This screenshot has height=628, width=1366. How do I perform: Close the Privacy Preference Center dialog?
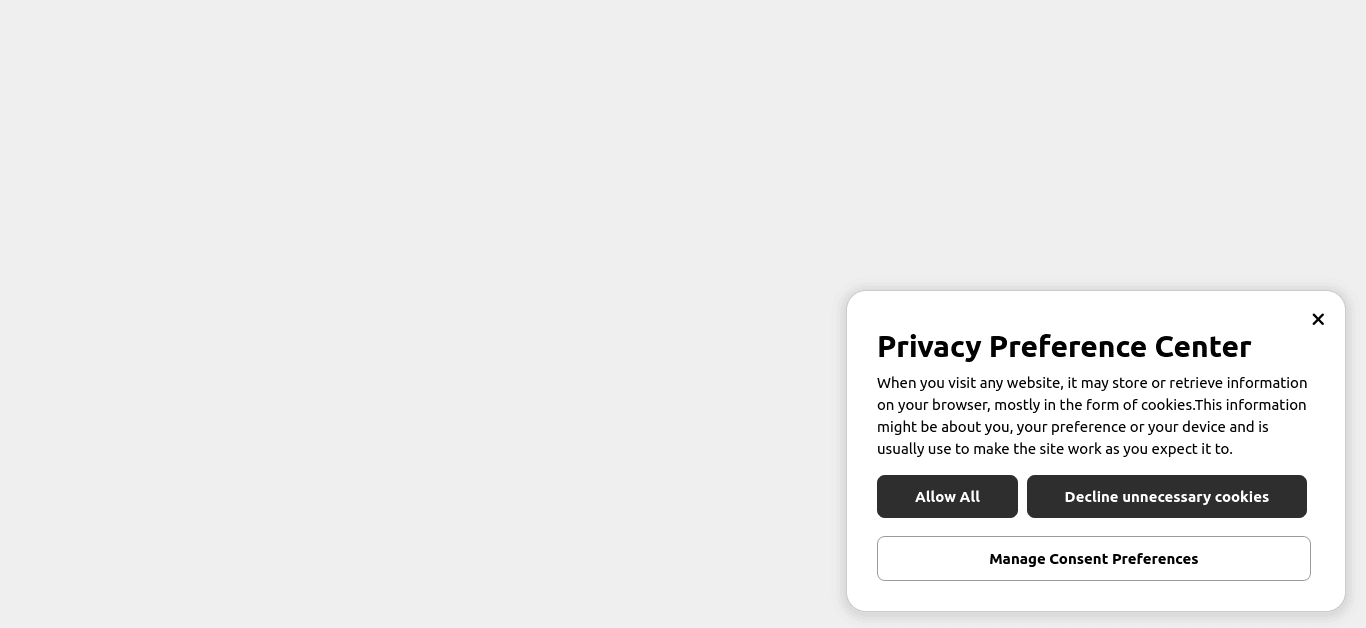[1318, 319]
